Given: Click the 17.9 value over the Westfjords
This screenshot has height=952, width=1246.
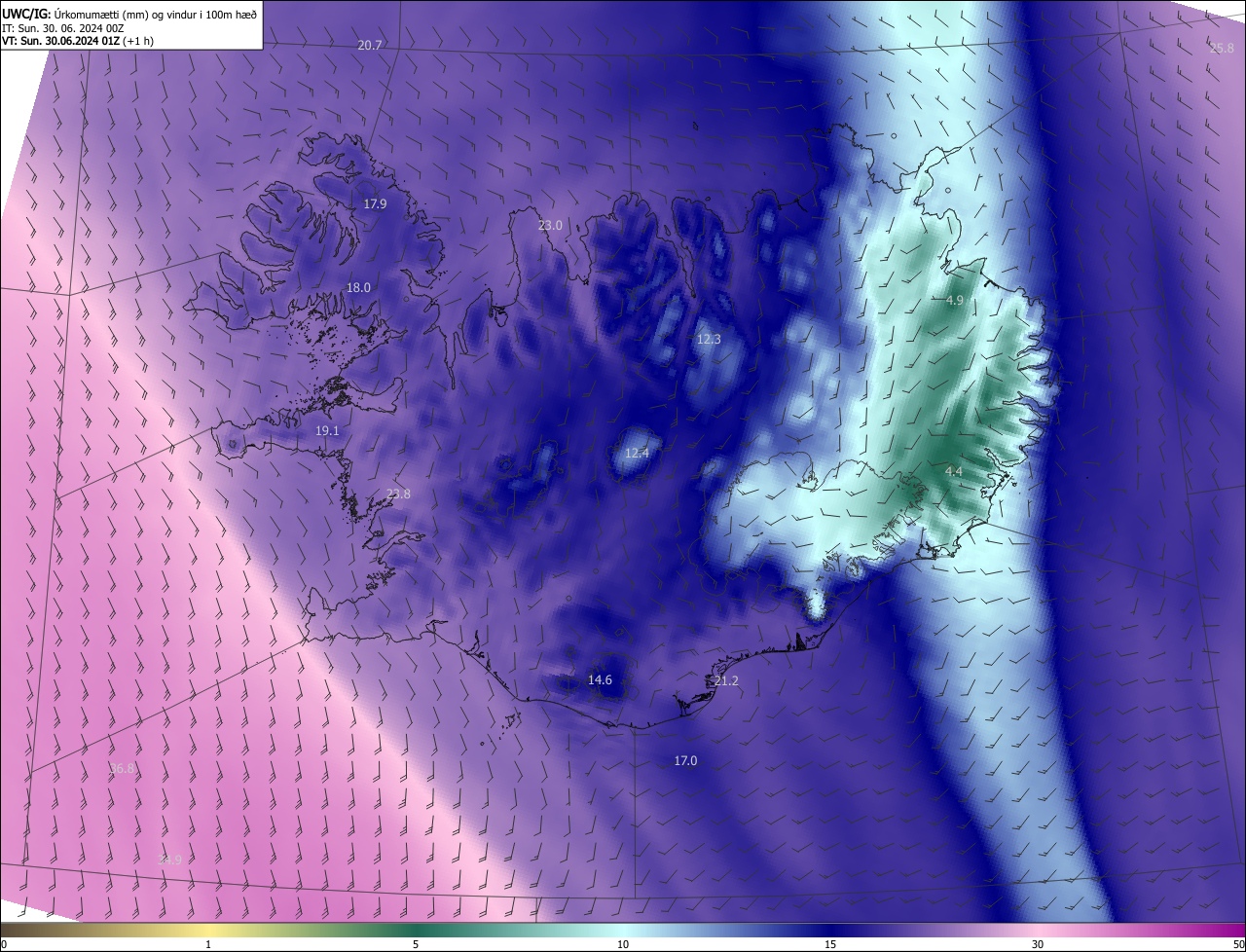Looking at the screenshot, I should click(375, 204).
